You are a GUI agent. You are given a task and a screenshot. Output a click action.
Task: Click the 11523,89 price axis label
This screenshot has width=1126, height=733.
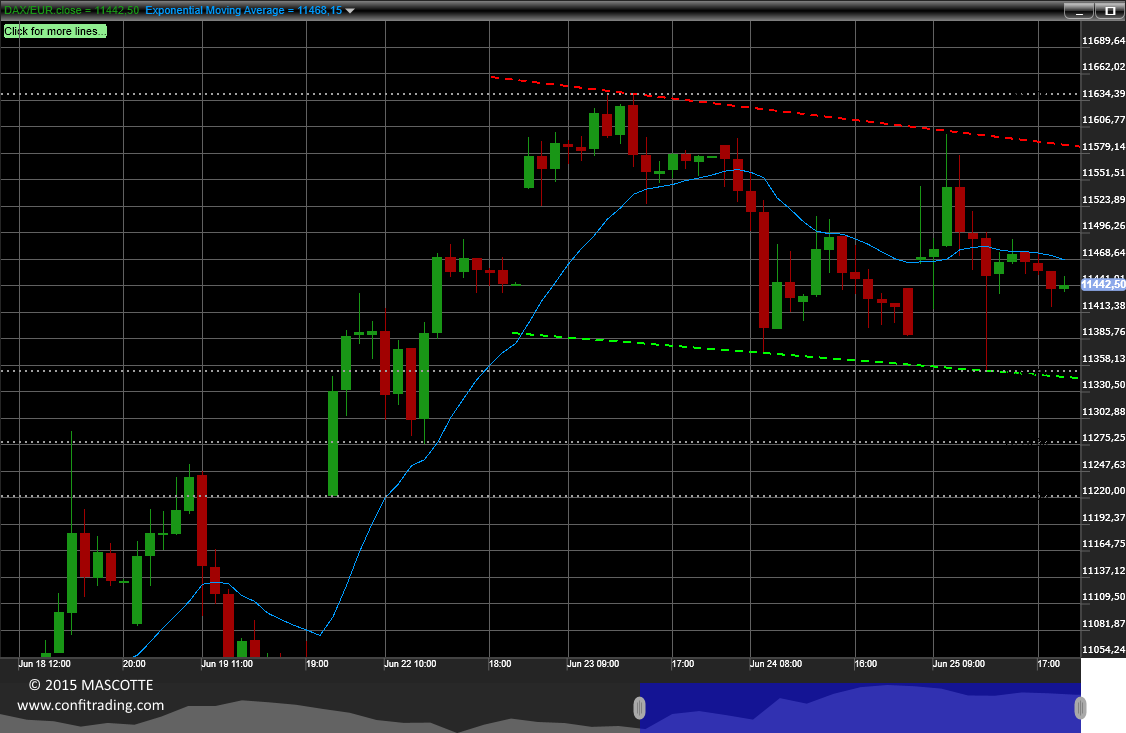(1103, 200)
